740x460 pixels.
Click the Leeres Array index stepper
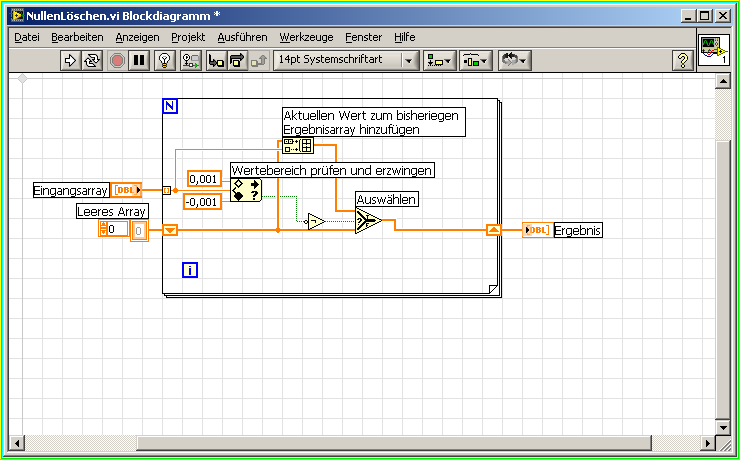click(x=104, y=229)
